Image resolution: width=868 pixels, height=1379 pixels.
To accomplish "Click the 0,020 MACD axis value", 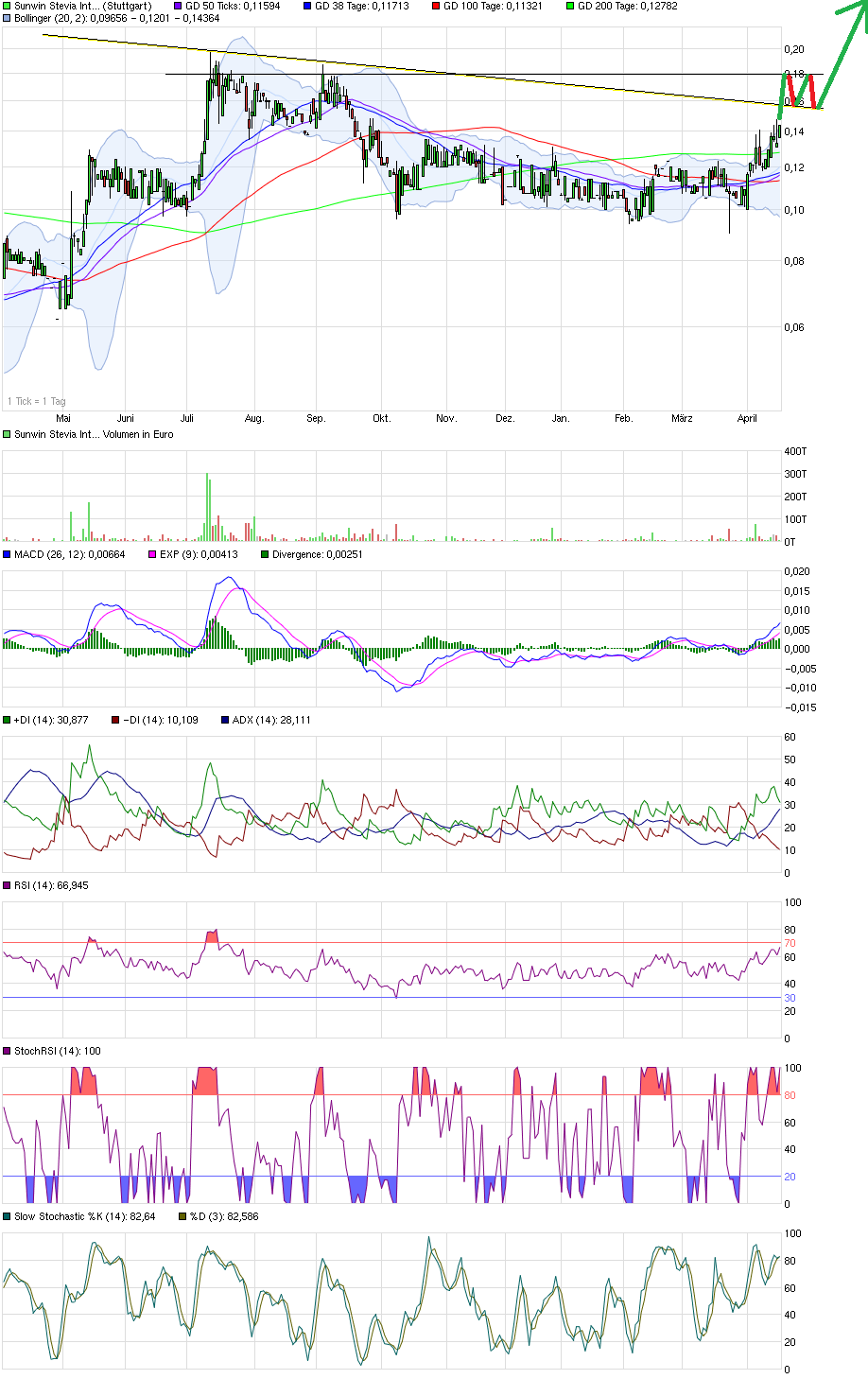I will click(x=798, y=571).
